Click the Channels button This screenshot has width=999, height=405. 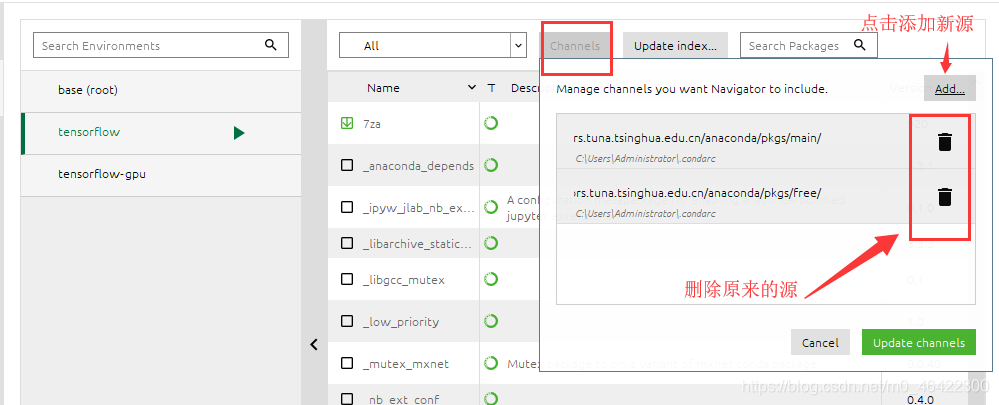coord(575,46)
